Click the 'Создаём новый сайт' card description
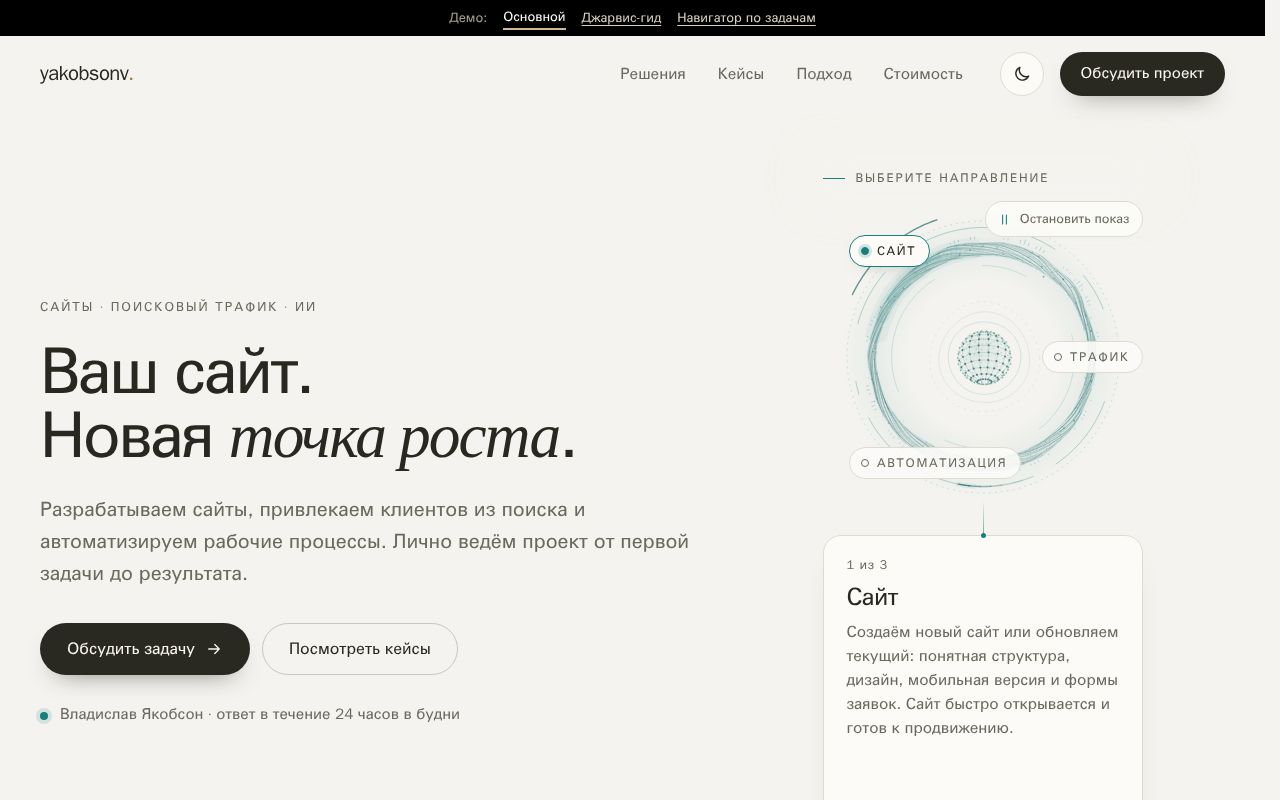Viewport: 1280px width, 800px height. pyautogui.click(x=983, y=680)
